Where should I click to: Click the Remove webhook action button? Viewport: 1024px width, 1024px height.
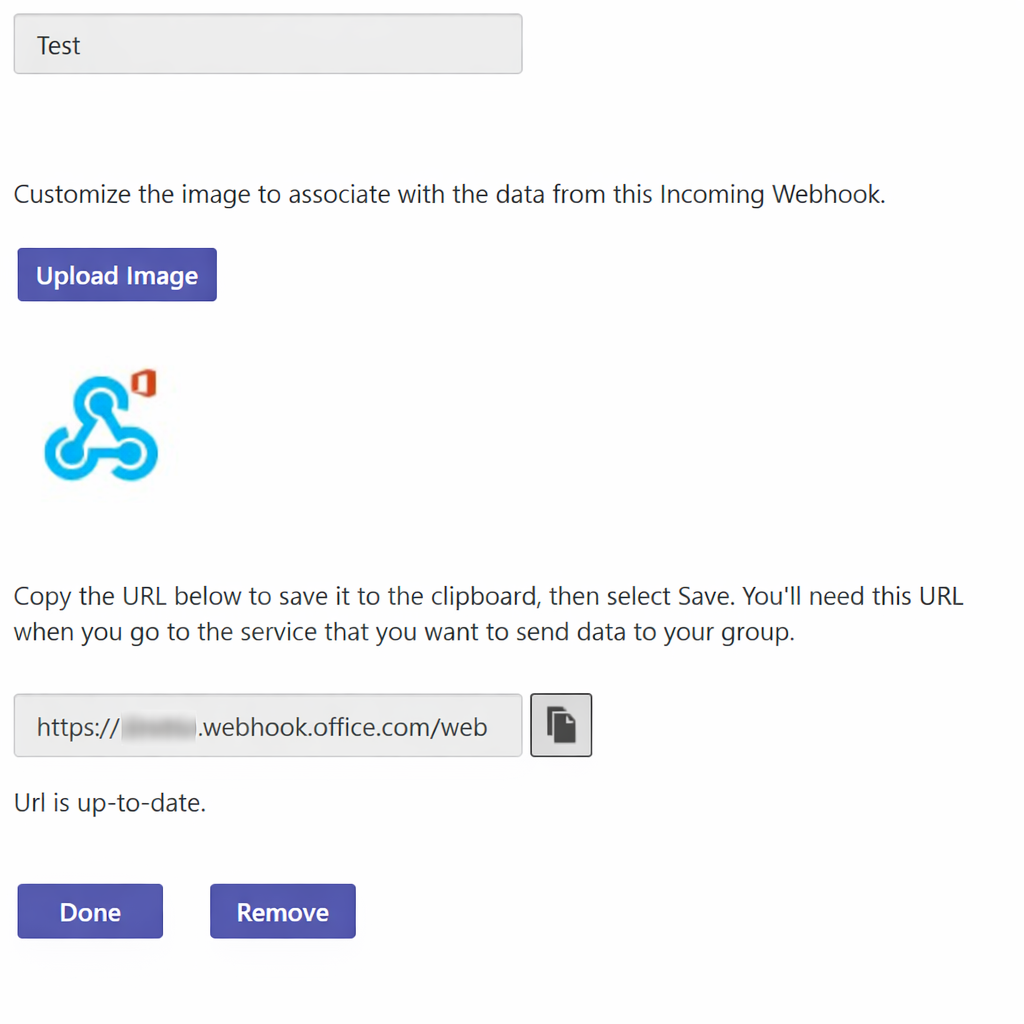coord(282,911)
